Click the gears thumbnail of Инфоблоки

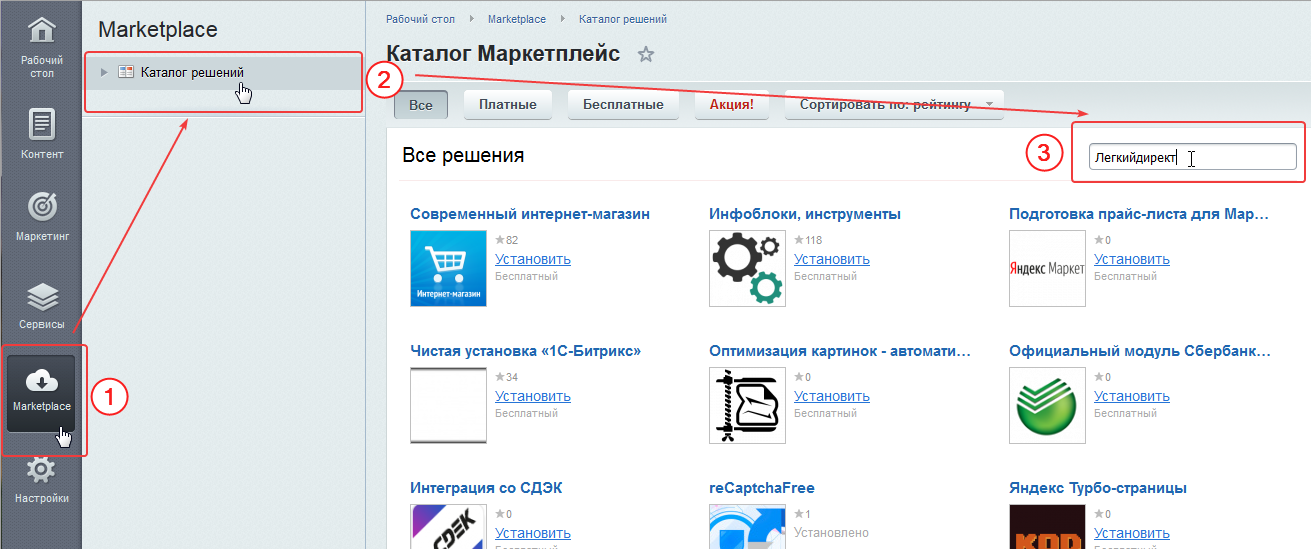pyautogui.click(x=747, y=268)
